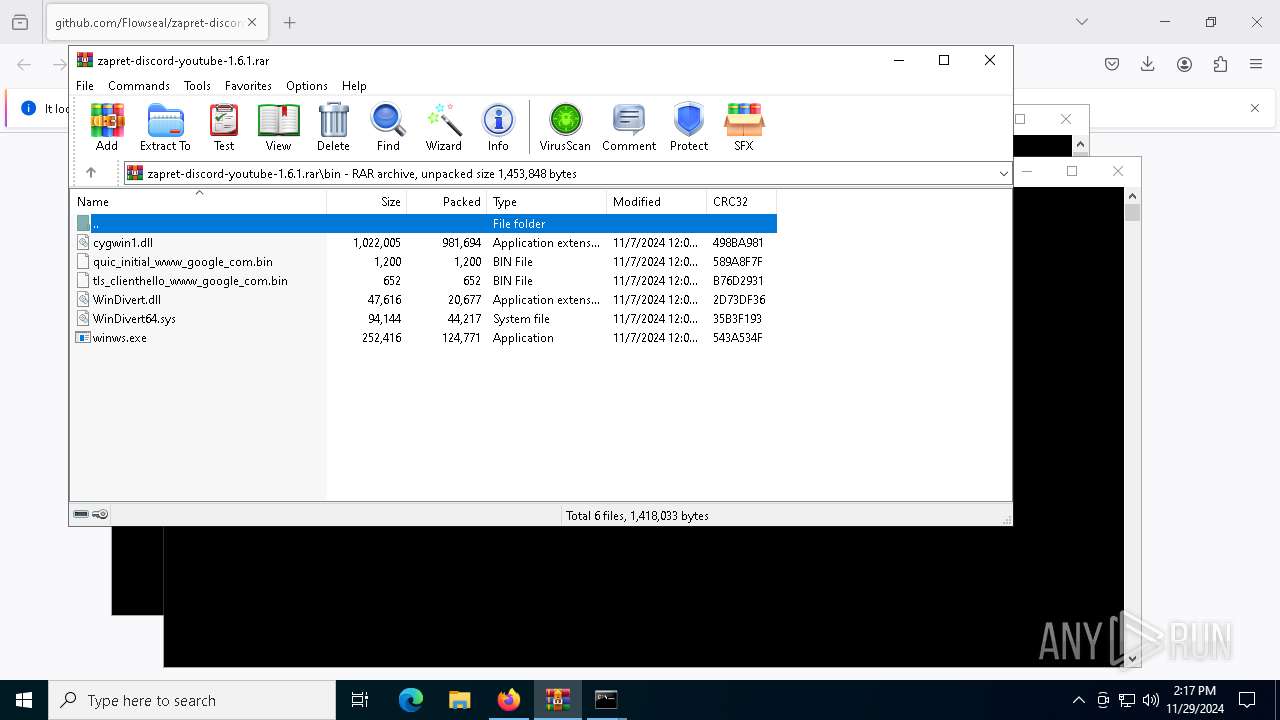Image resolution: width=1280 pixels, height=720 pixels.
Task: Open Task View on taskbar
Action: pos(360,700)
